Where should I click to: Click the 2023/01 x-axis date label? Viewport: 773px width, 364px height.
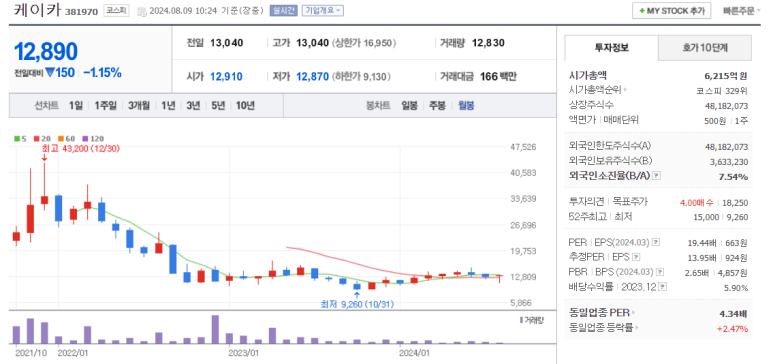pos(244,353)
